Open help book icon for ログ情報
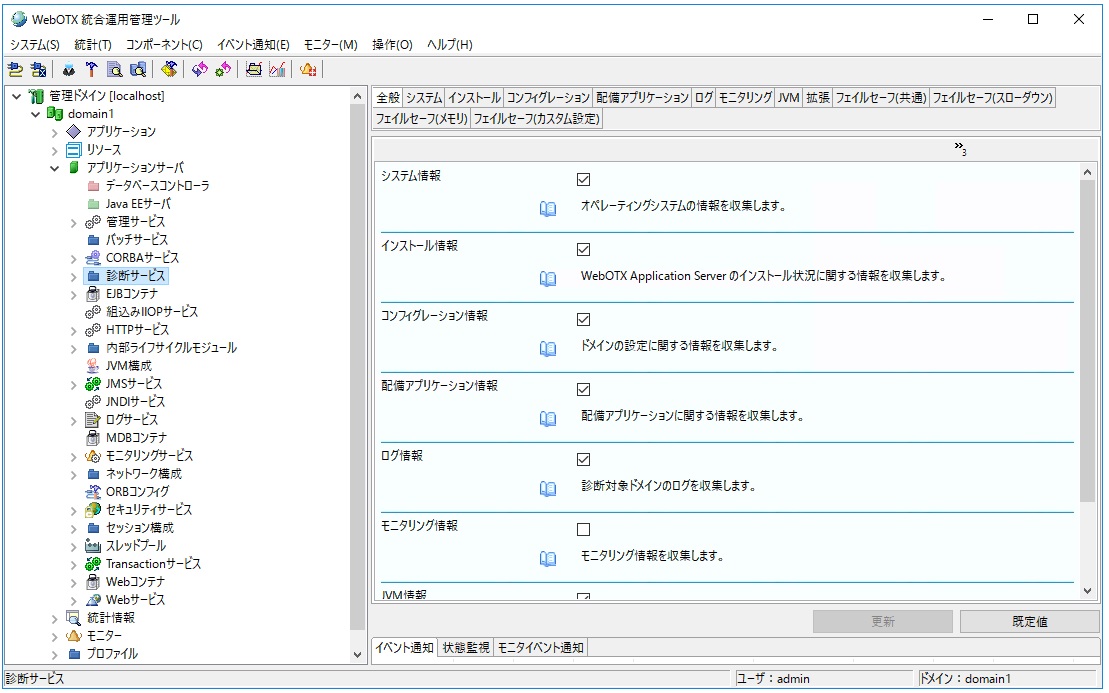The height and width of the screenshot is (693, 1109). click(547, 489)
